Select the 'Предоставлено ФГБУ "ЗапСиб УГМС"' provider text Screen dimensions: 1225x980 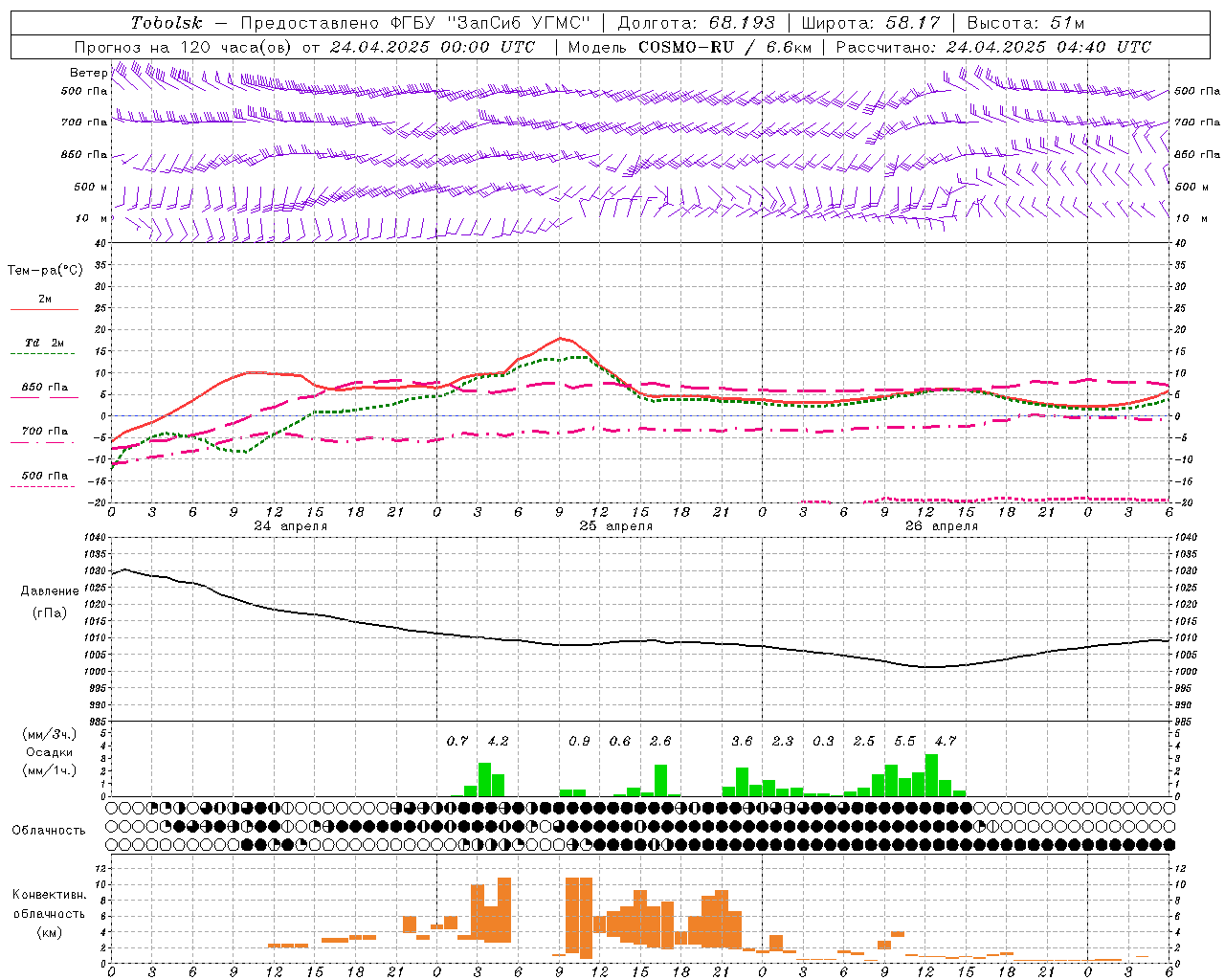[415, 23]
